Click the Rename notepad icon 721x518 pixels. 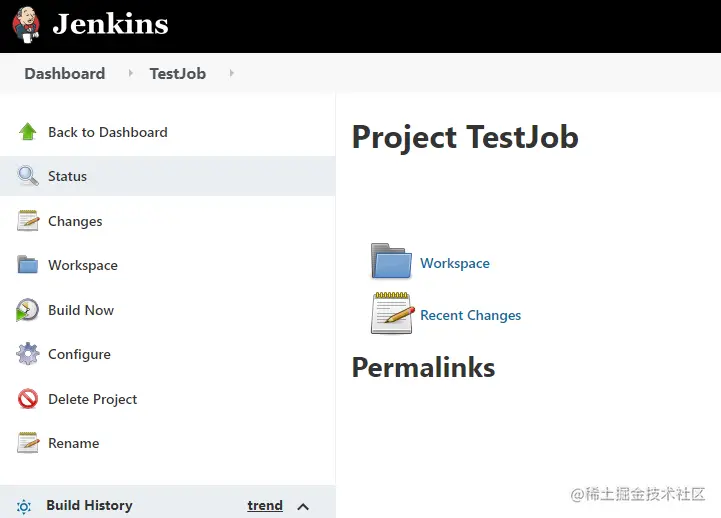click(28, 443)
